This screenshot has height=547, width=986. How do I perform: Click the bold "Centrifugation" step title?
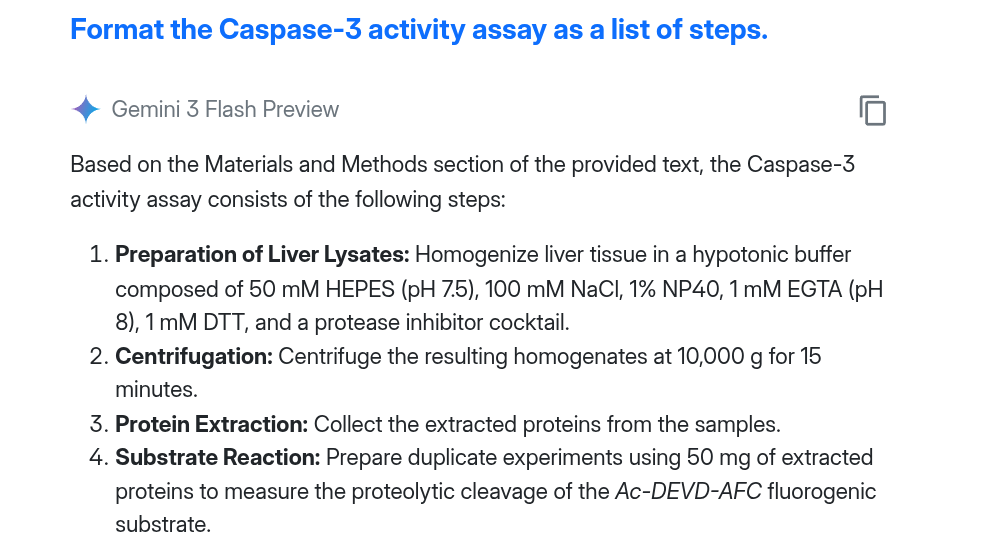194,357
